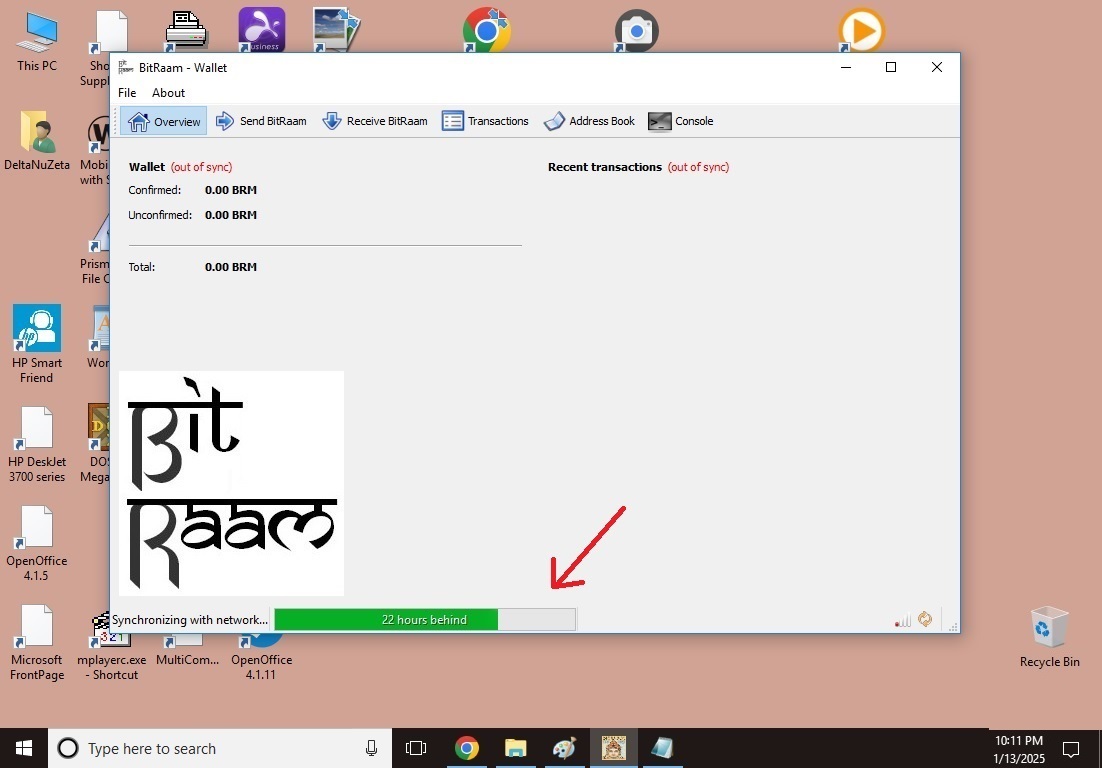Open the File menu
Screen dimensions: 1102x768
(127, 93)
